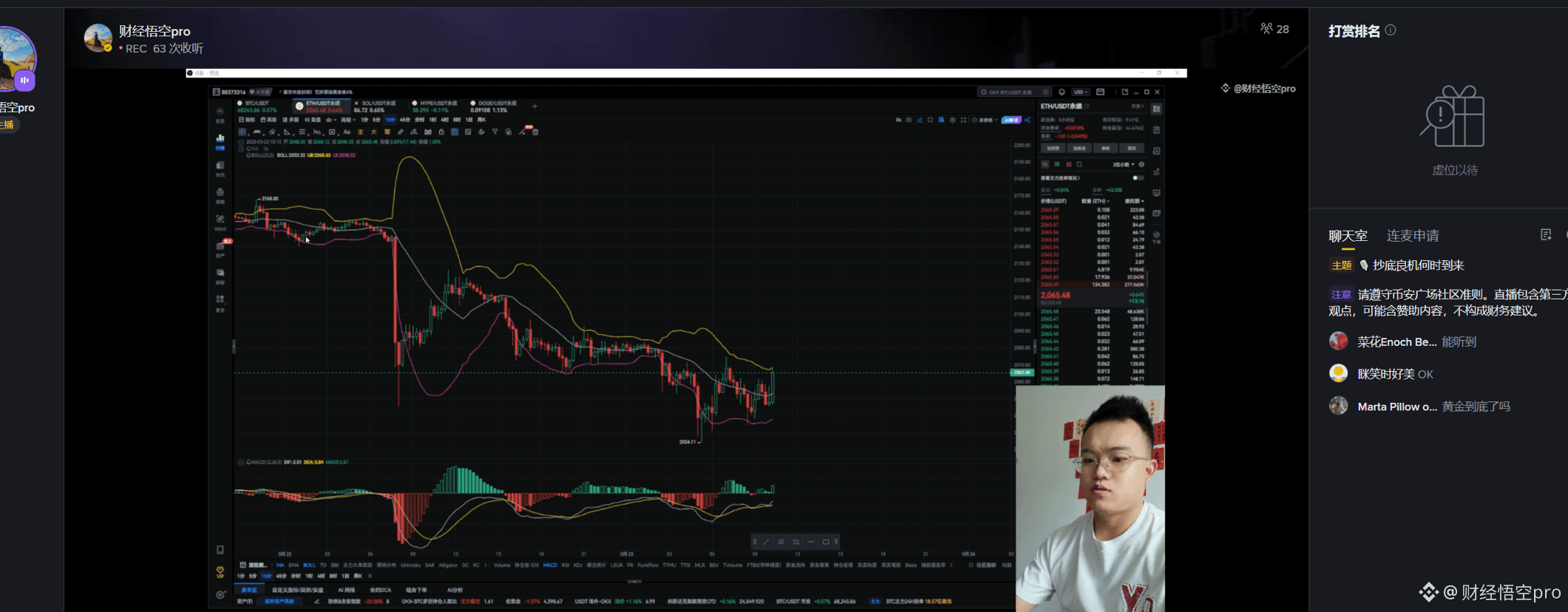Open the BTC/USDT chart tab
Viewport: 1568px width, 612px height.
click(257, 107)
